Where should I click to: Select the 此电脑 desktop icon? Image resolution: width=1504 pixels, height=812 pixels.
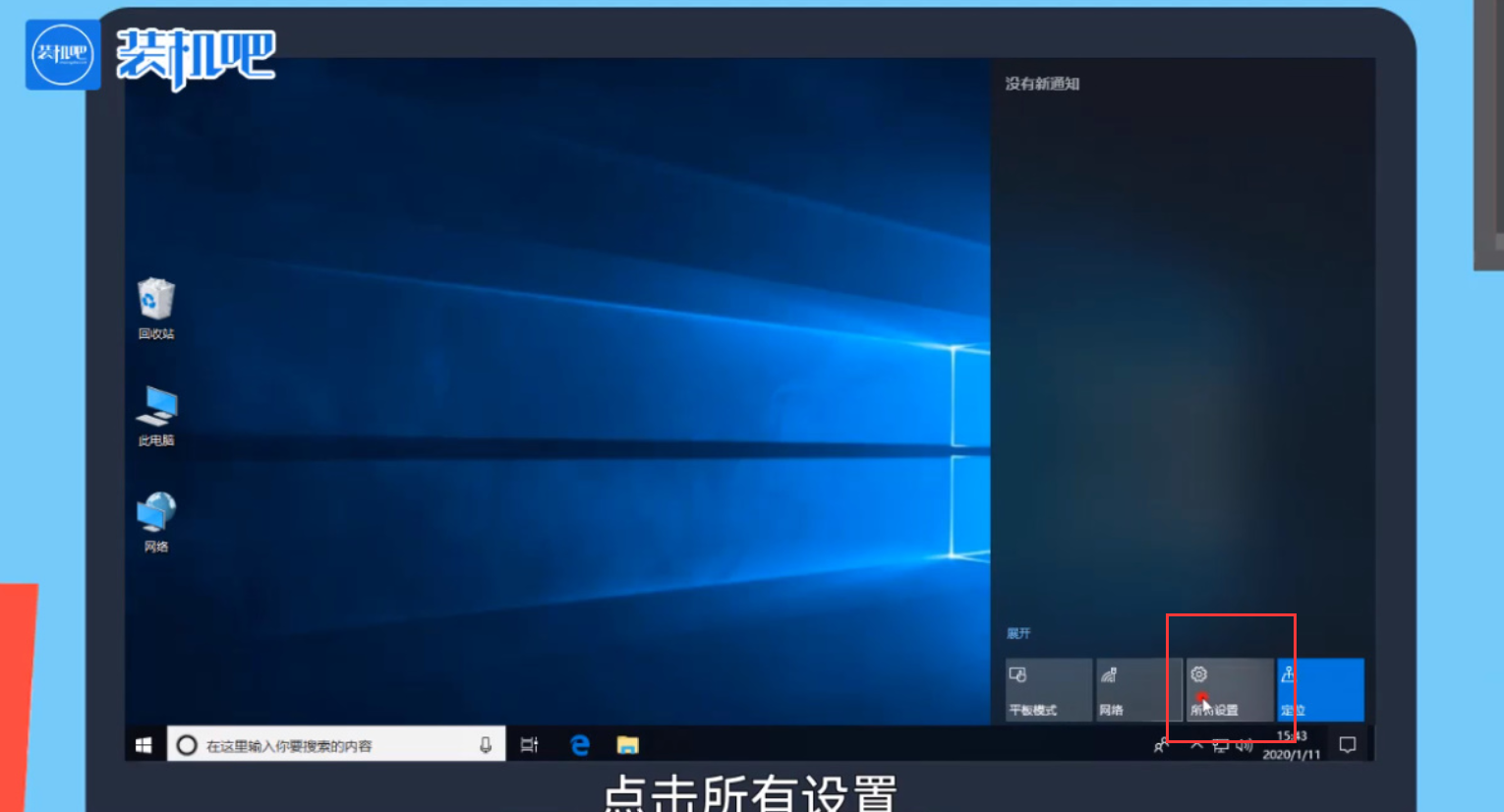pyautogui.click(x=156, y=416)
